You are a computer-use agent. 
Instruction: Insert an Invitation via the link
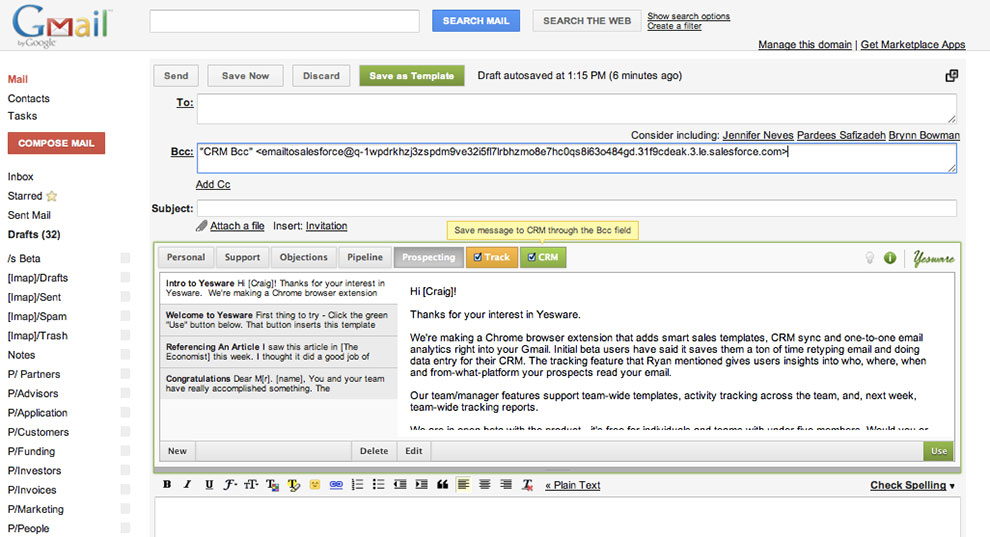tap(326, 226)
